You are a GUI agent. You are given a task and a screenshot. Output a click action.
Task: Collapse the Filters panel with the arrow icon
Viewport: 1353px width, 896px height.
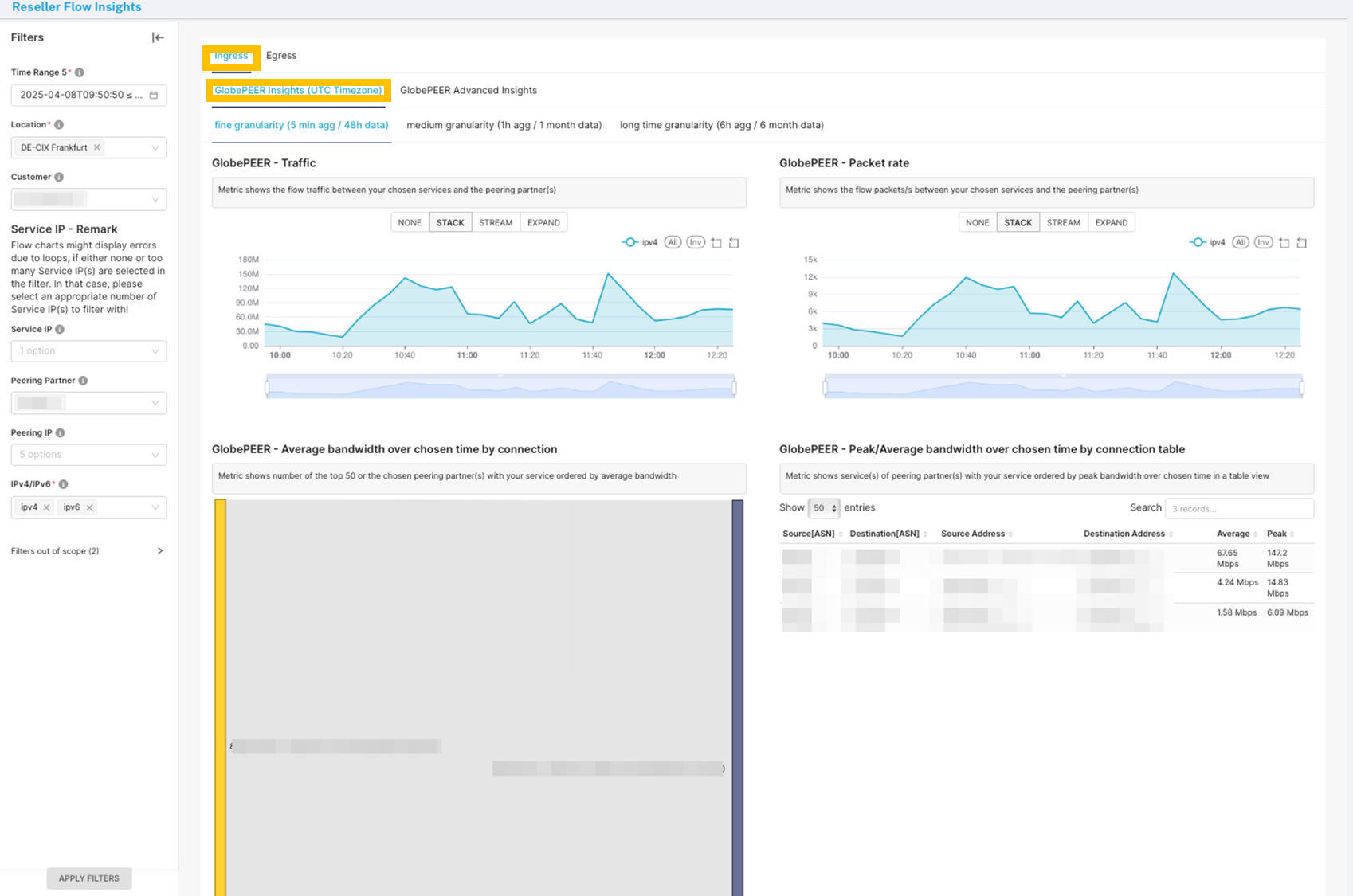[x=158, y=37]
